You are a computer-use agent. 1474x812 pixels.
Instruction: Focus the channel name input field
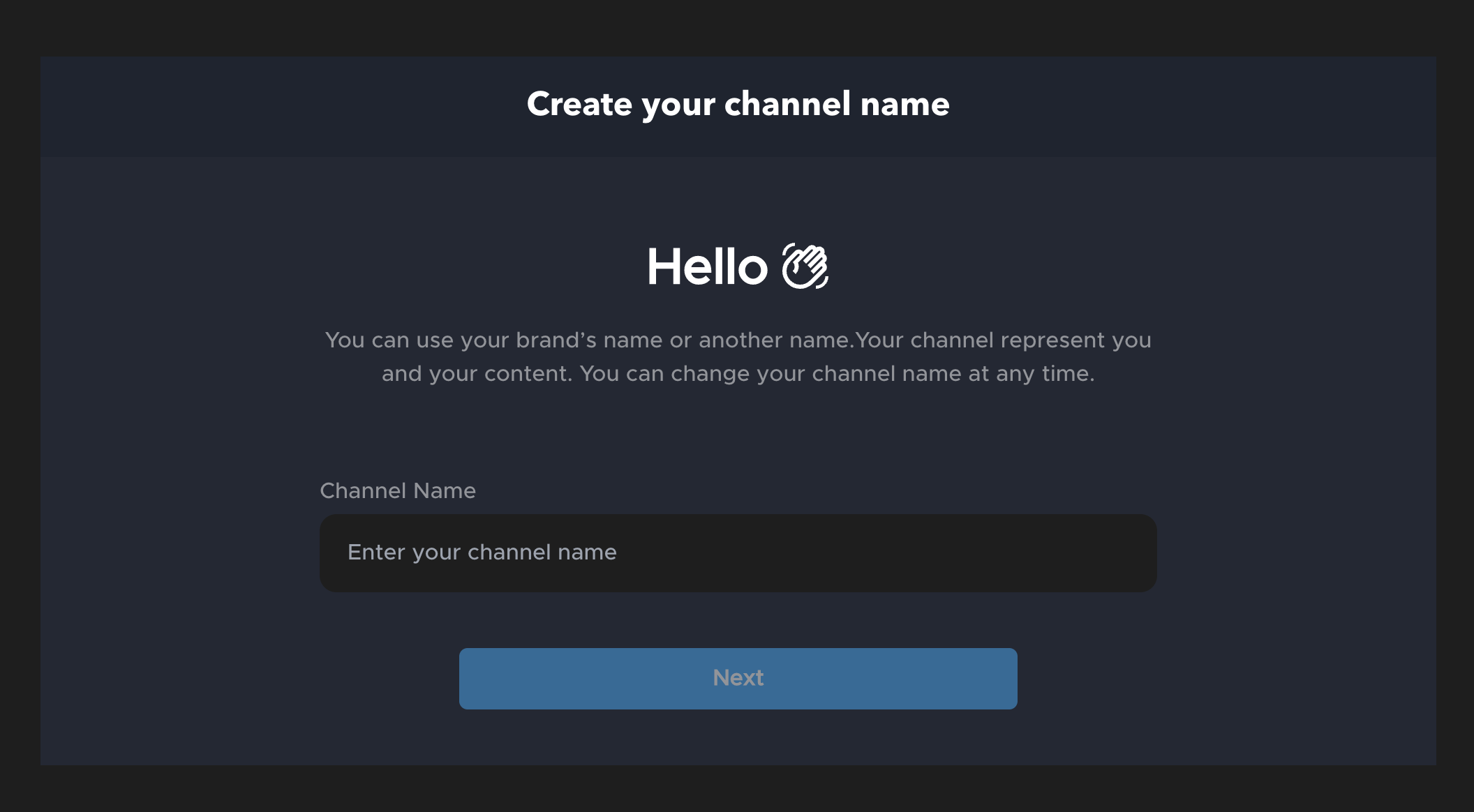pos(738,553)
